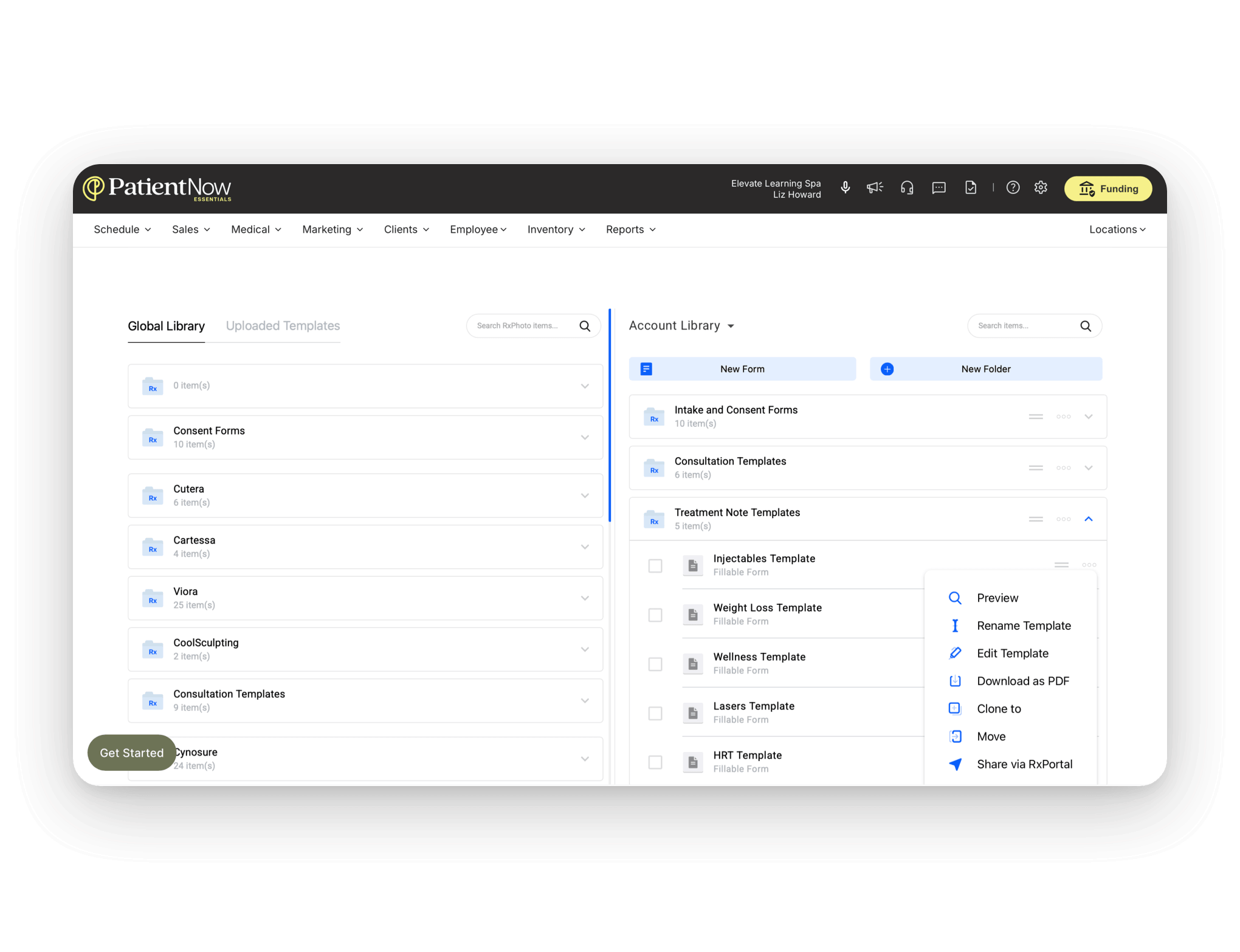
Task: Open the Locations dropdown
Action: point(1117,230)
